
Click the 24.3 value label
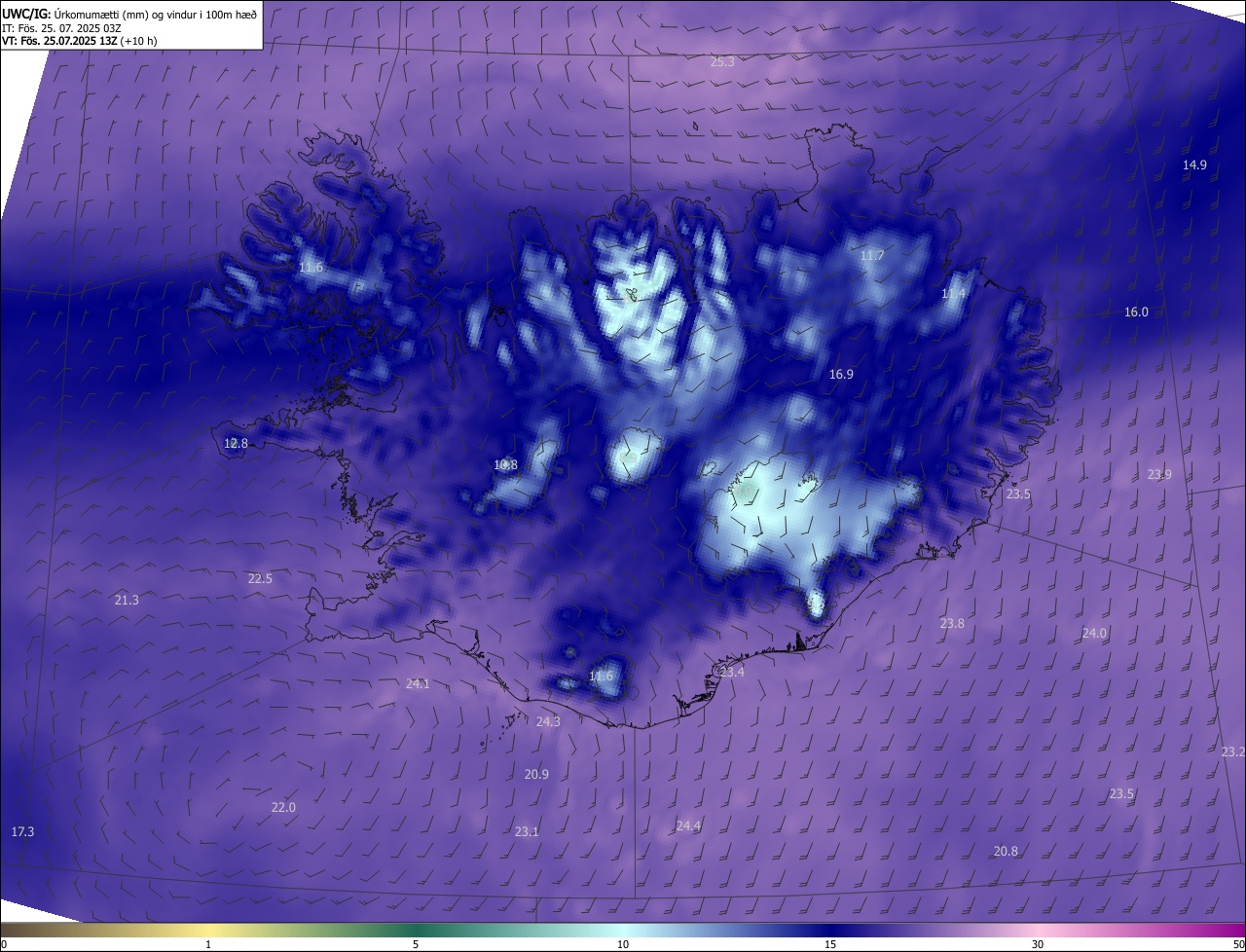coord(548,721)
